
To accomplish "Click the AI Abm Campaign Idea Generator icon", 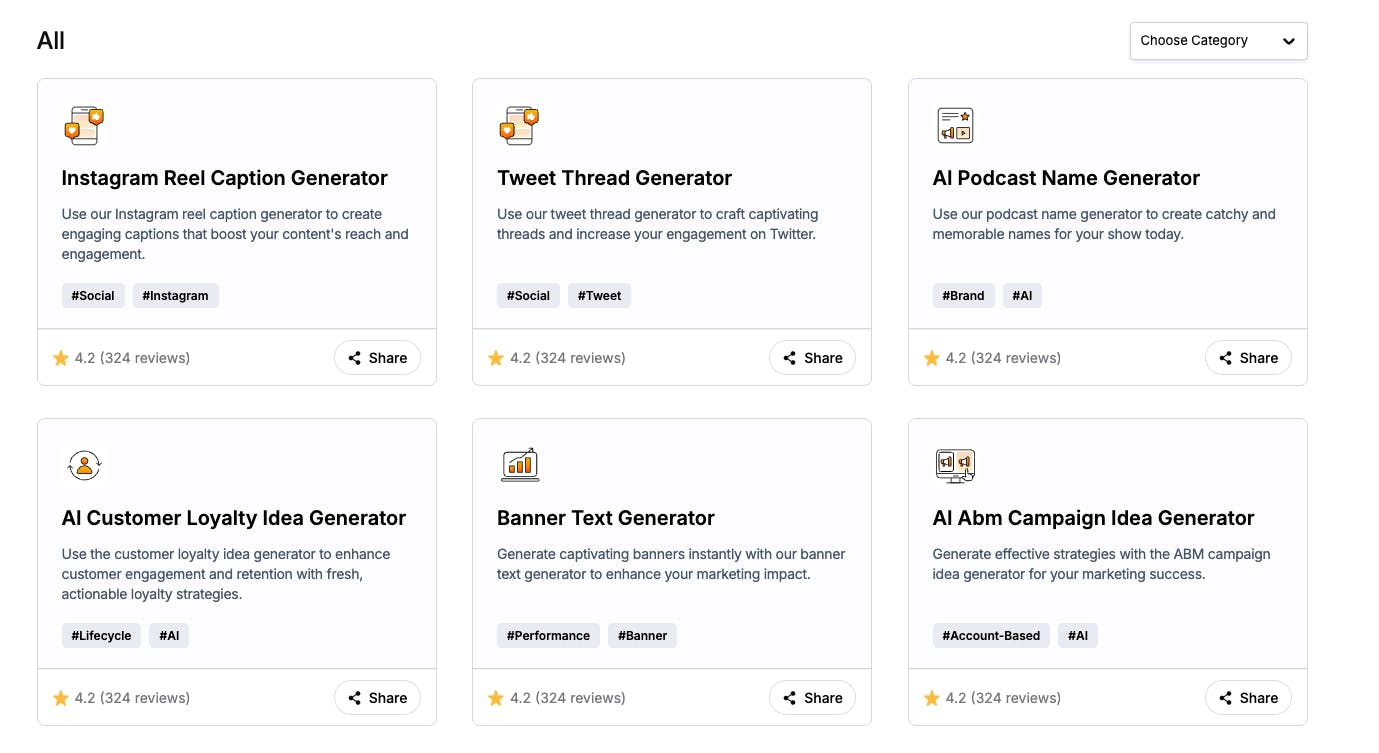I will [x=955, y=465].
